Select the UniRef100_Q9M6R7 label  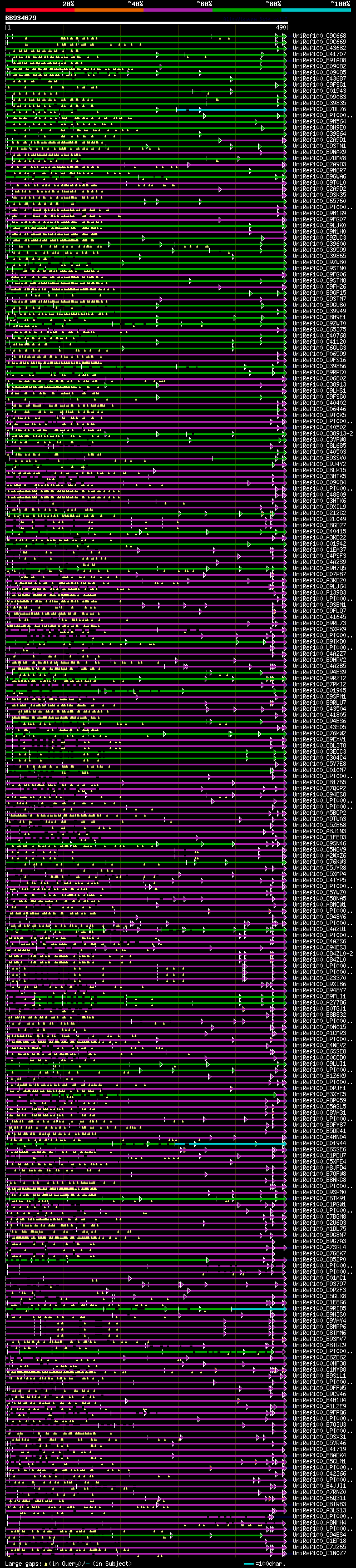[x=319, y=170]
